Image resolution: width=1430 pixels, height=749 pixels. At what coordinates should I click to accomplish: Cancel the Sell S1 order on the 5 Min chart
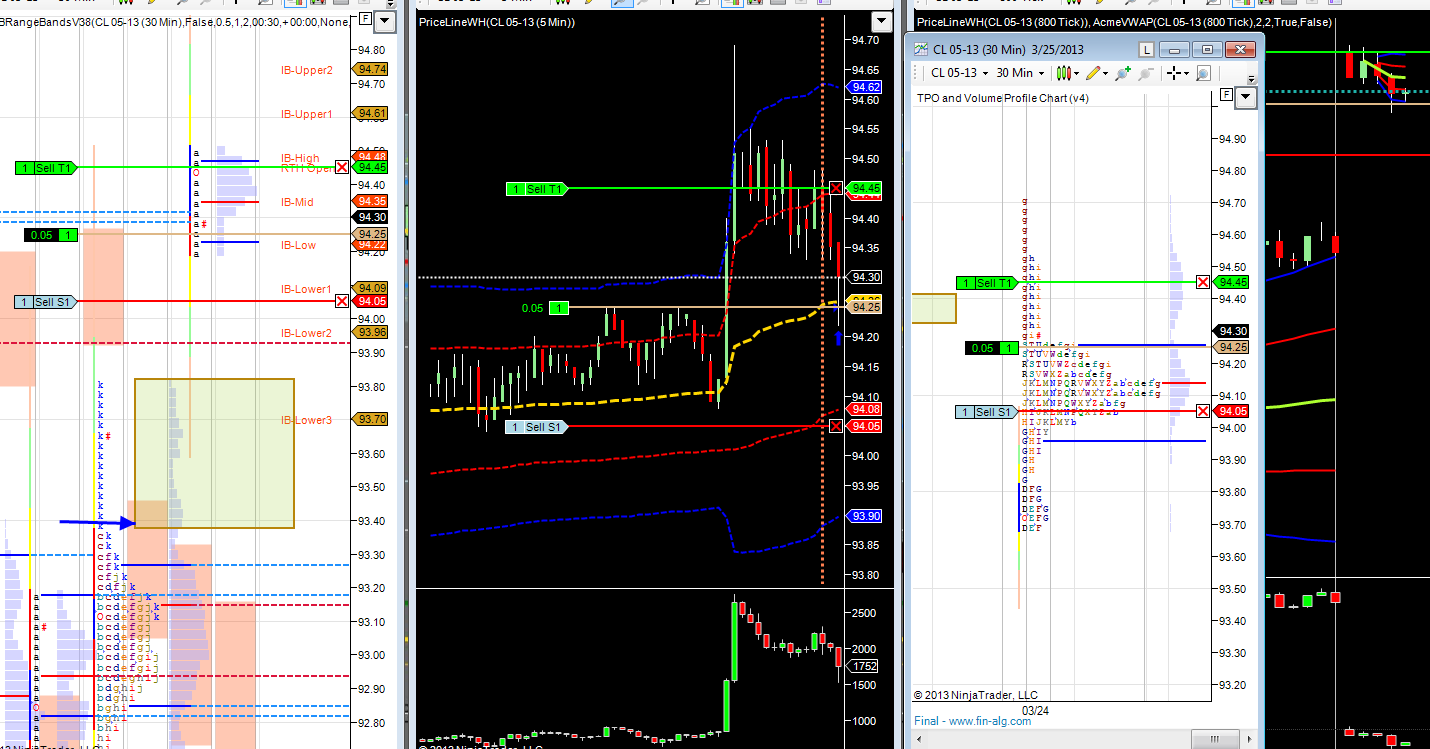pos(836,426)
